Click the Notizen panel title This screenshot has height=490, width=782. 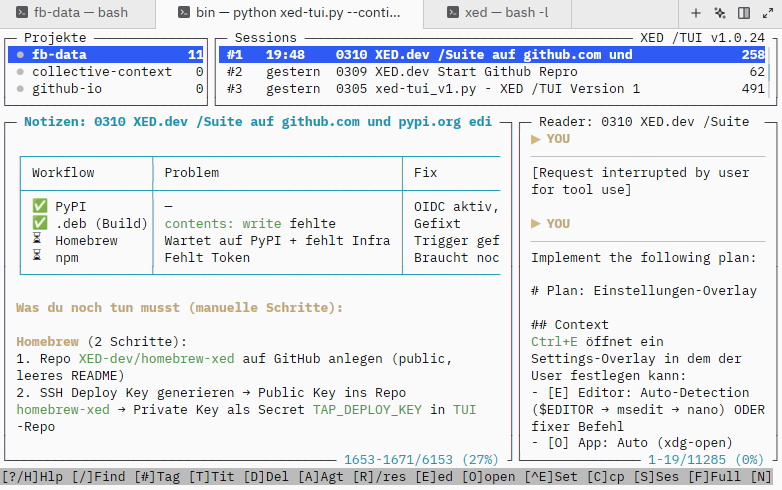(258, 122)
